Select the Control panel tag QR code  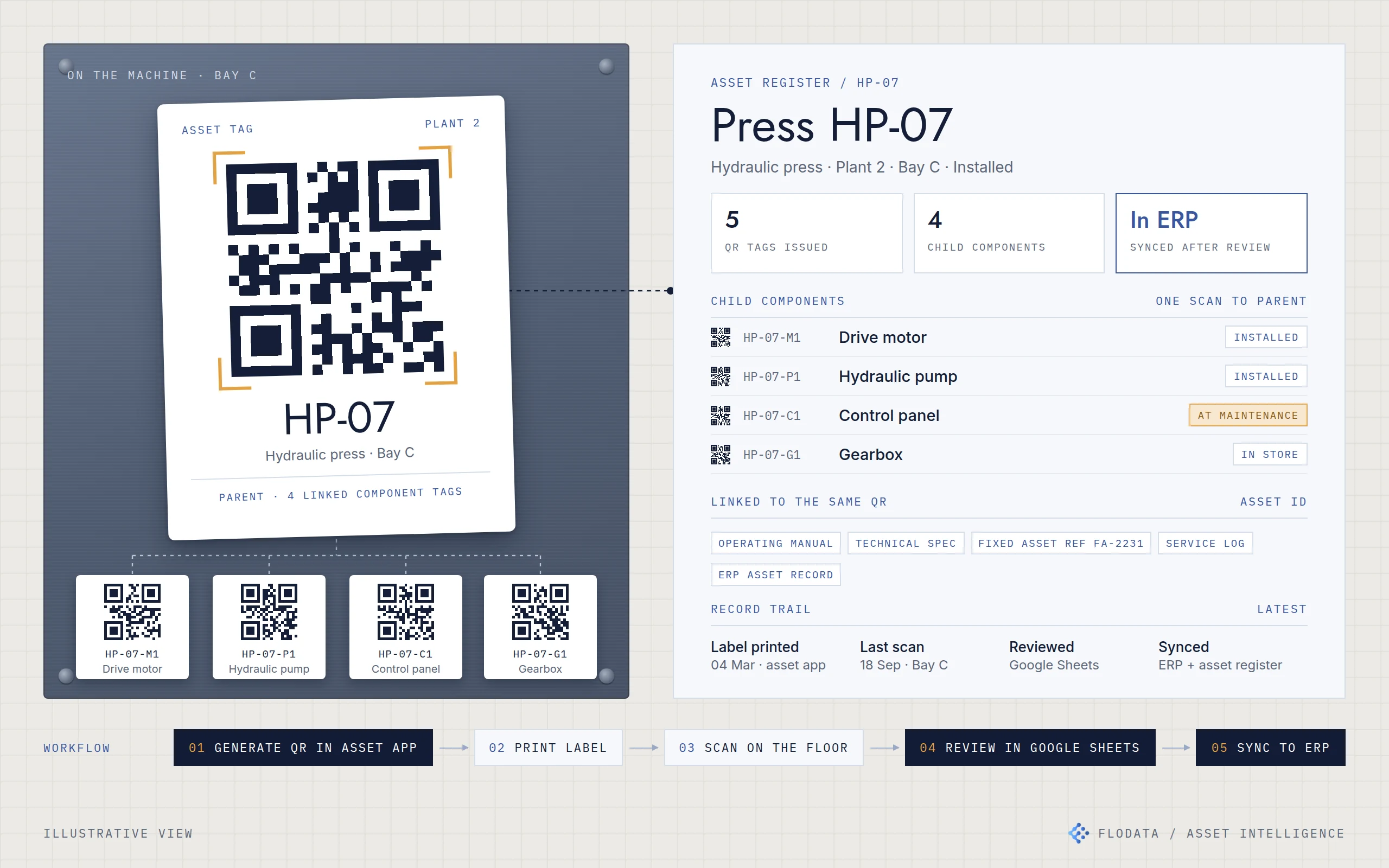pyautogui.click(x=405, y=612)
